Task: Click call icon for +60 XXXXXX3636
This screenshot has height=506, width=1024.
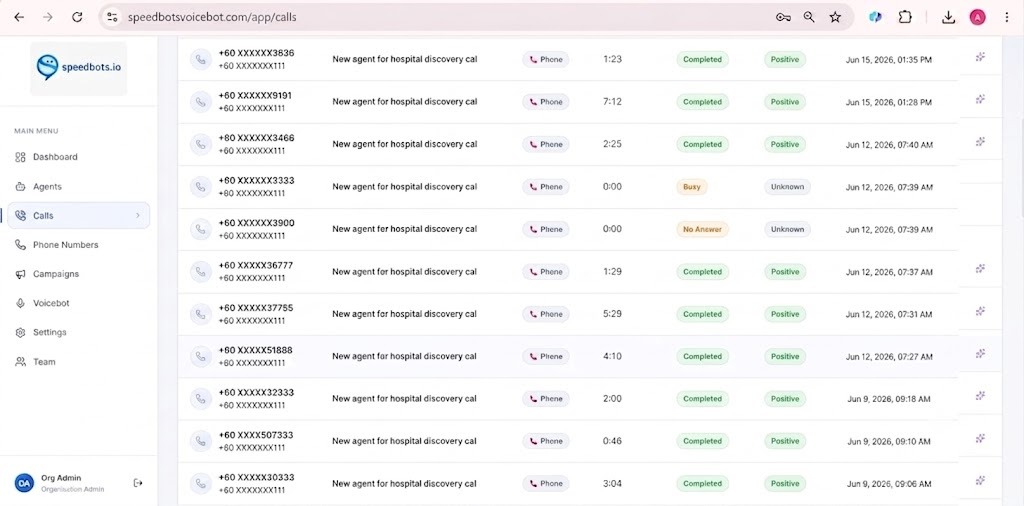Action: pos(200,59)
